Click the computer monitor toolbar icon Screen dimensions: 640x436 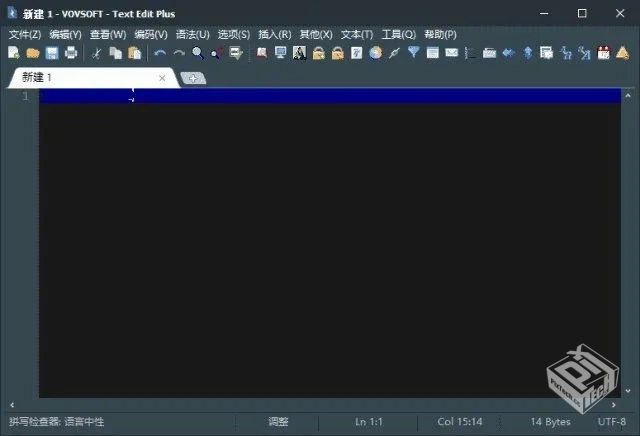point(280,53)
